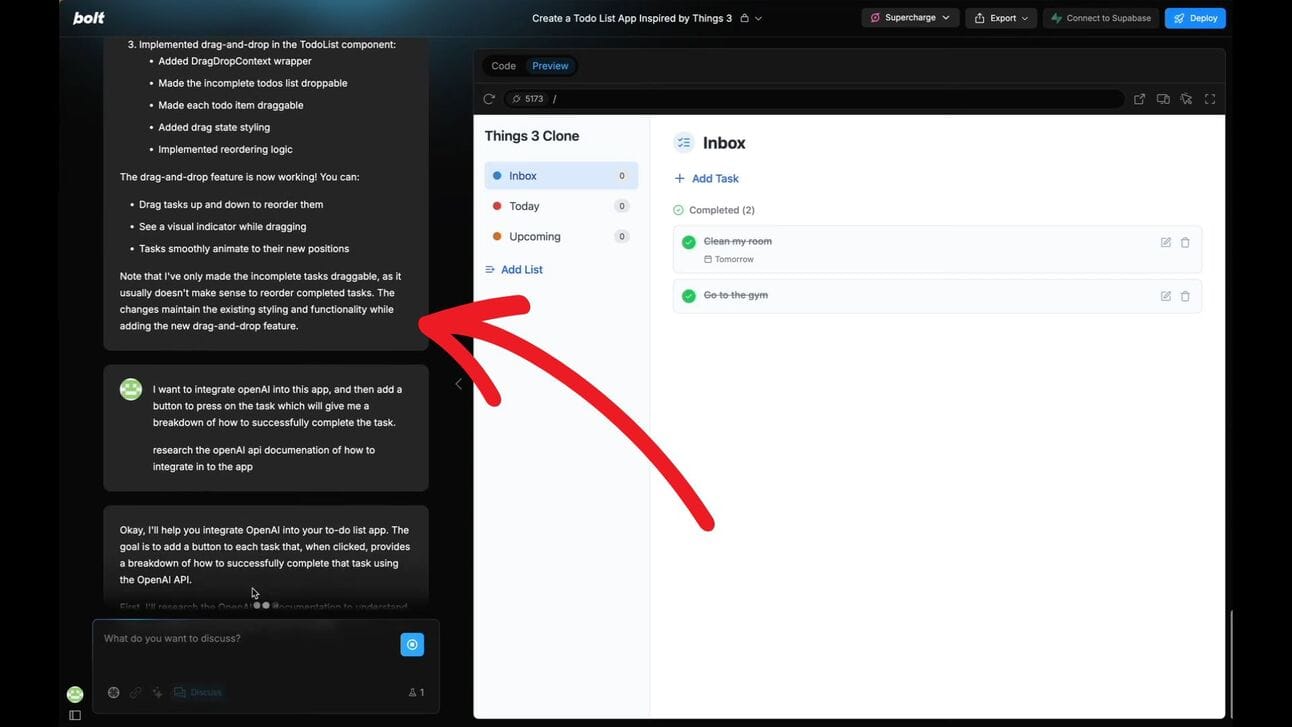1292x727 pixels.
Task: Click the Today count badge
Action: pos(622,206)
